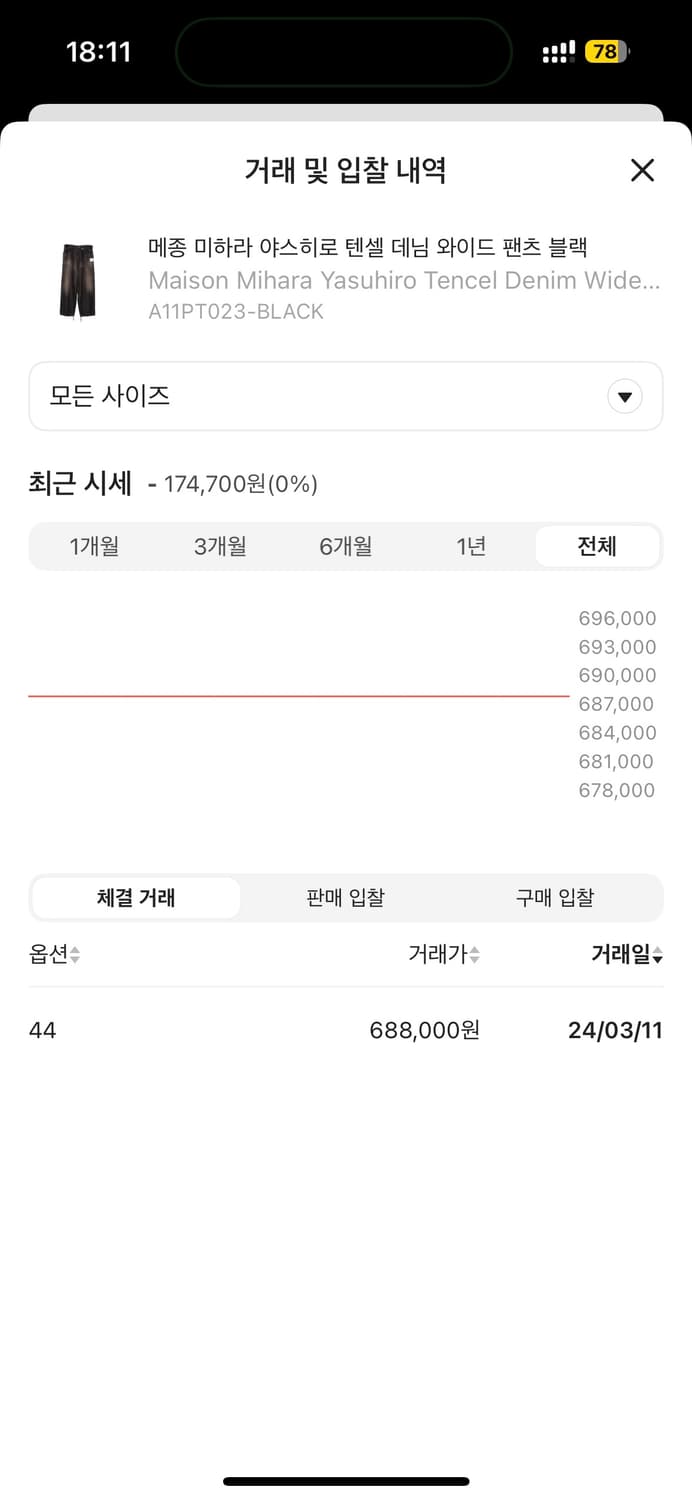Switch to the 판매 입찰 tab

pos(345,897)
